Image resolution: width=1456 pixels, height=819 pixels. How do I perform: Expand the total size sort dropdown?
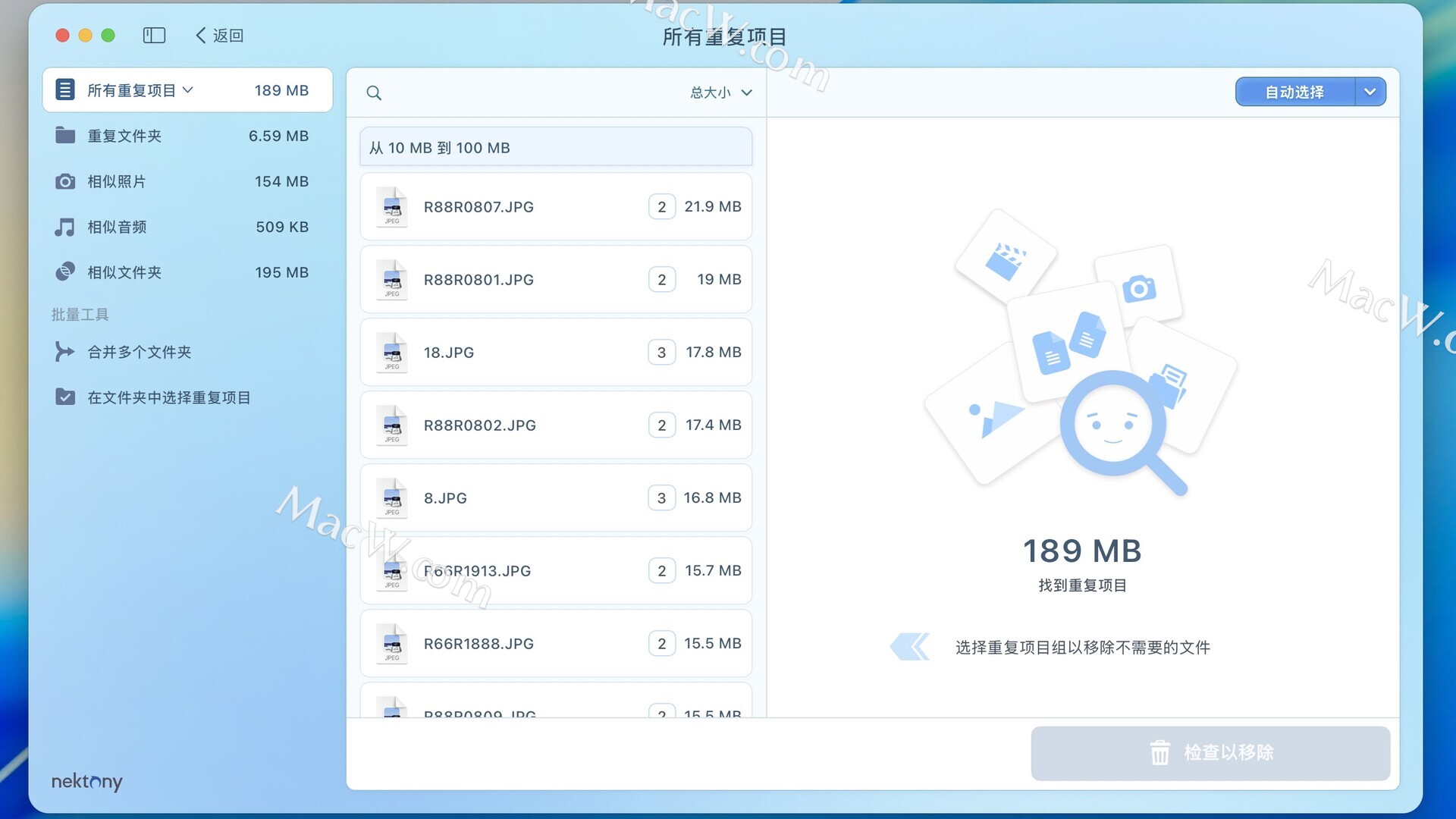tap(720, 93)
